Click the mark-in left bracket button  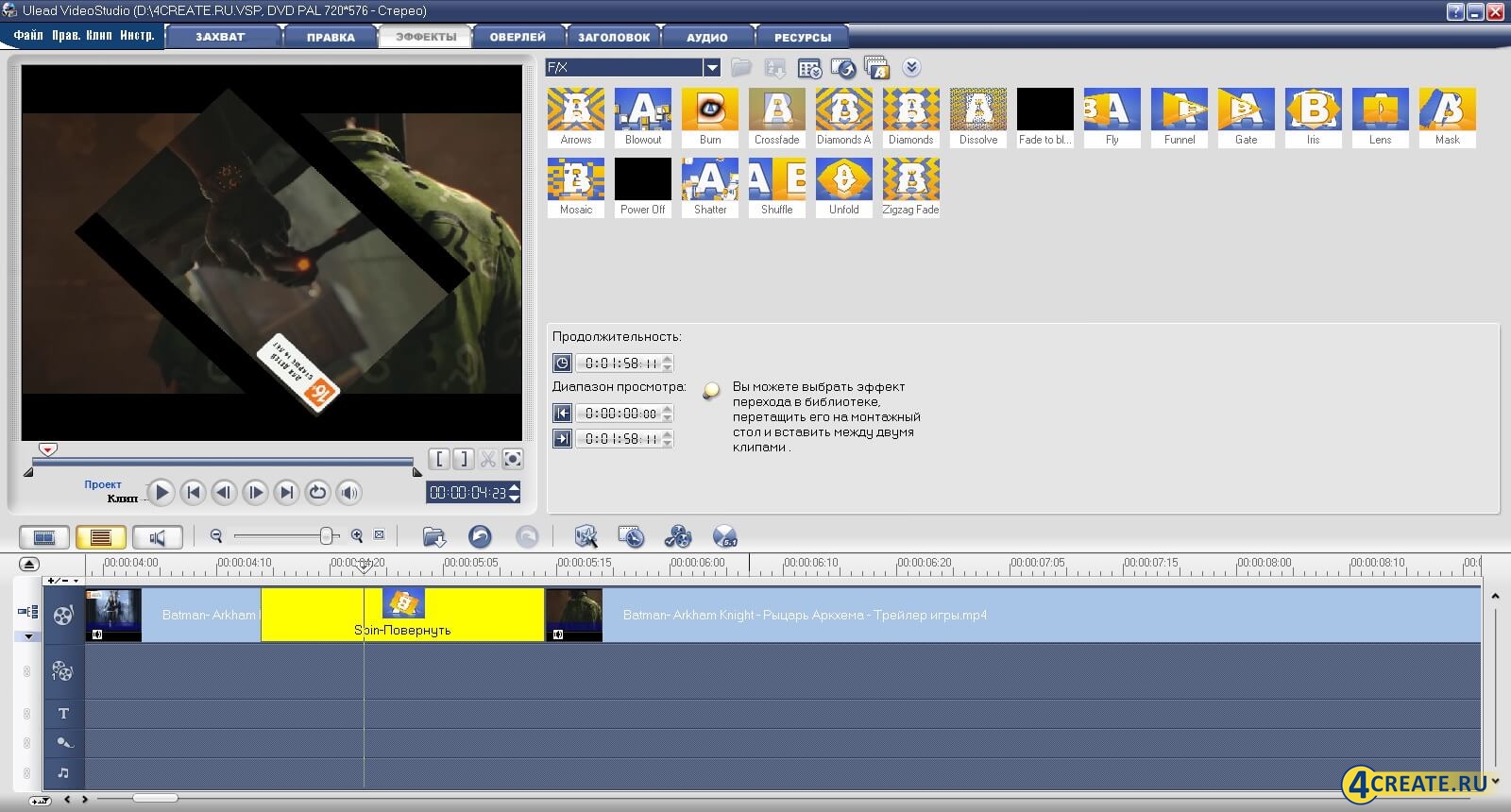click(x=439, y=460)
